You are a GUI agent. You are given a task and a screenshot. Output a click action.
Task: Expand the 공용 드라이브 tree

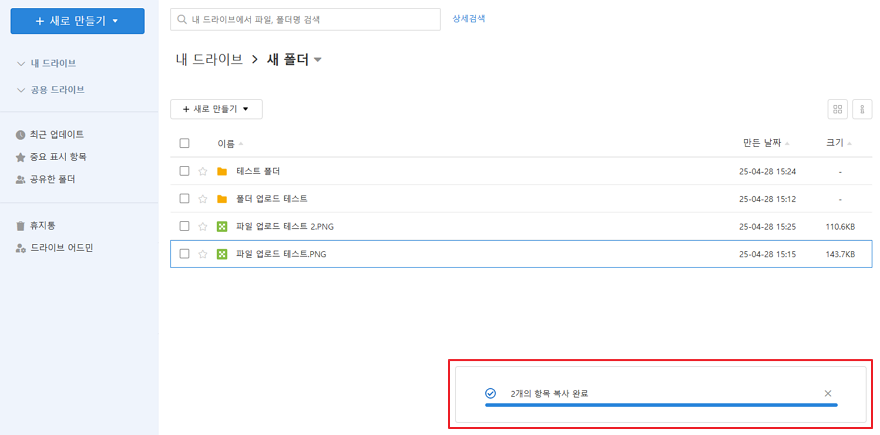click(21, 90)
